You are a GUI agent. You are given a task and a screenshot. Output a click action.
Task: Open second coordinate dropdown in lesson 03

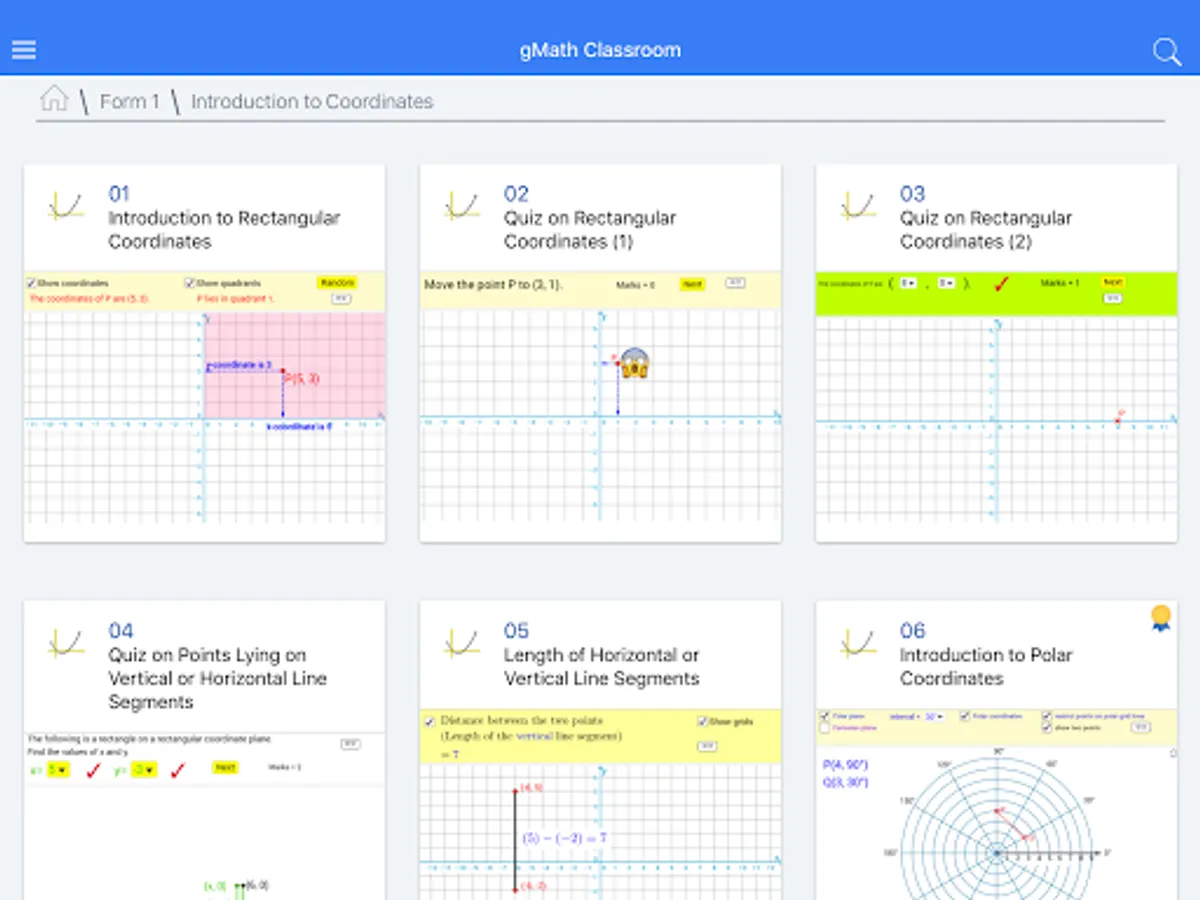click(947, 284)
